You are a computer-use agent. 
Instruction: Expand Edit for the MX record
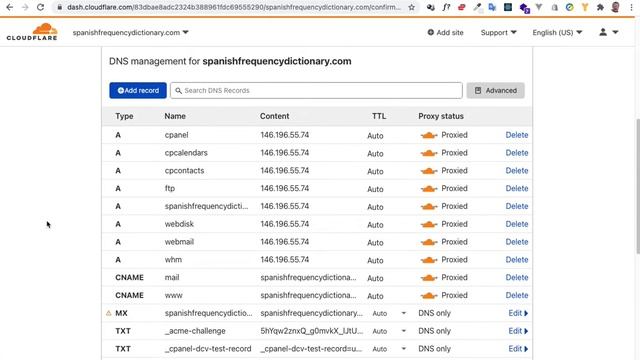point(518,313)
